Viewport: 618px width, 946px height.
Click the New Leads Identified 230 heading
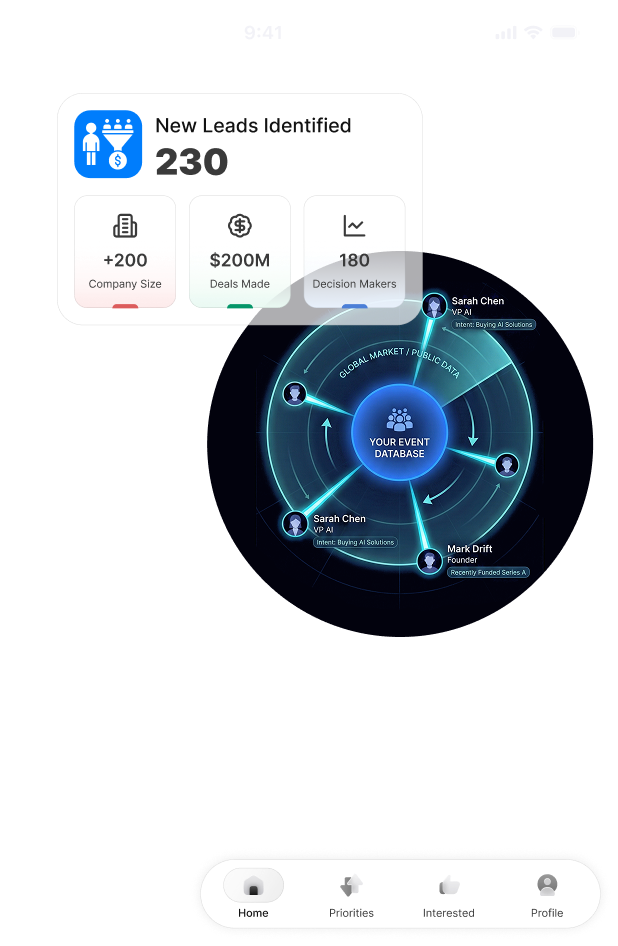tap(253, 147)
